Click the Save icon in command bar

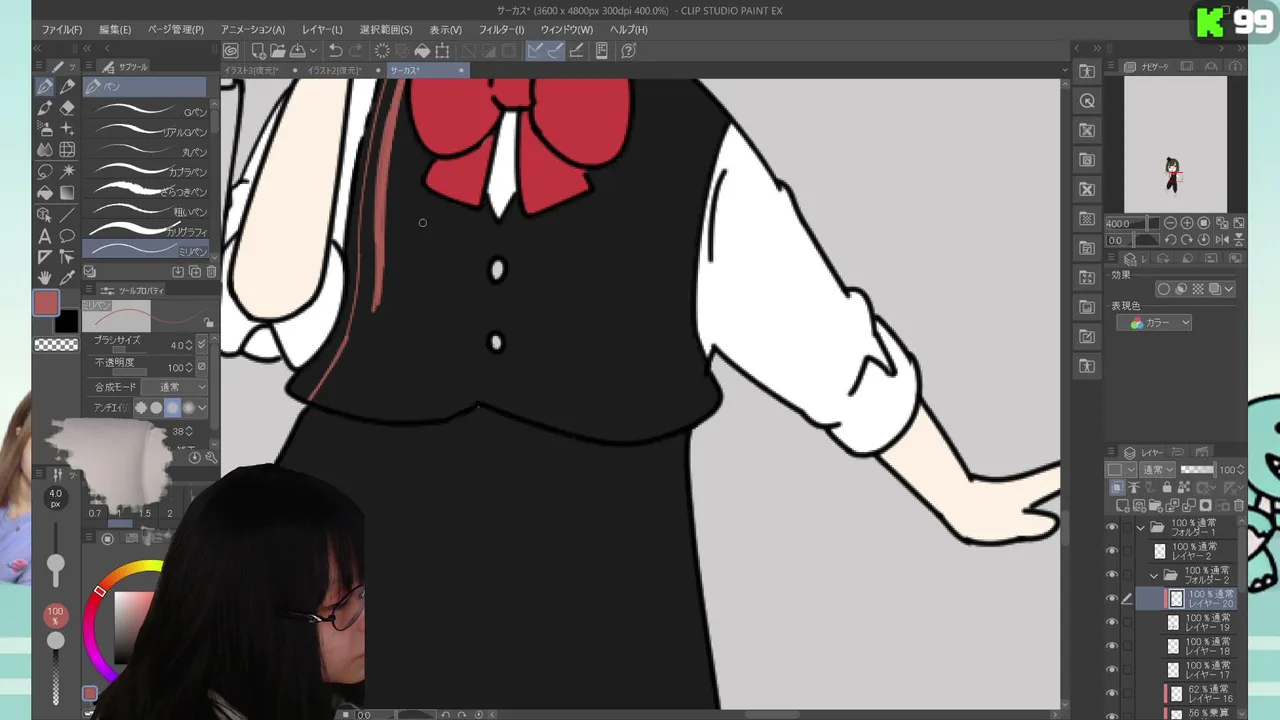point(297,51)
